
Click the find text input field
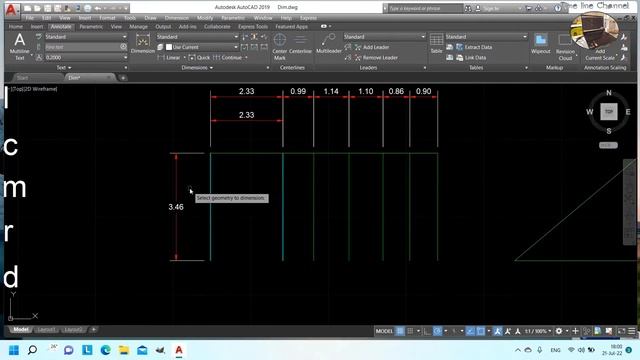pos(82,47)
